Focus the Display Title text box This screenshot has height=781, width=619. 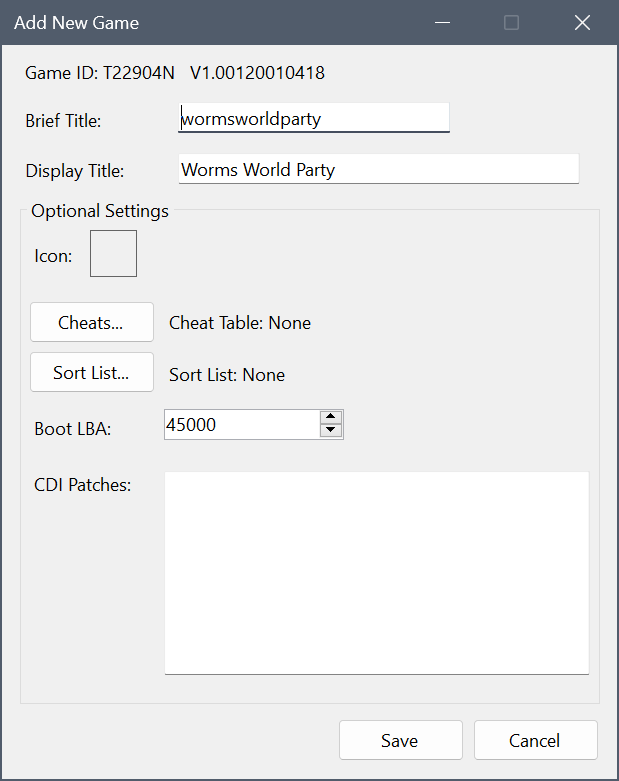[378, 169]
